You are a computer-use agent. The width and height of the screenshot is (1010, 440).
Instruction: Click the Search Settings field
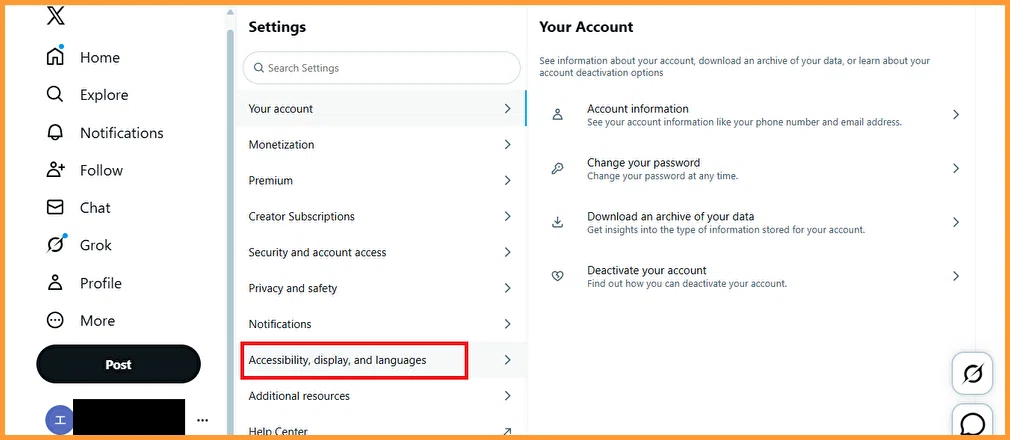(381, 68)
